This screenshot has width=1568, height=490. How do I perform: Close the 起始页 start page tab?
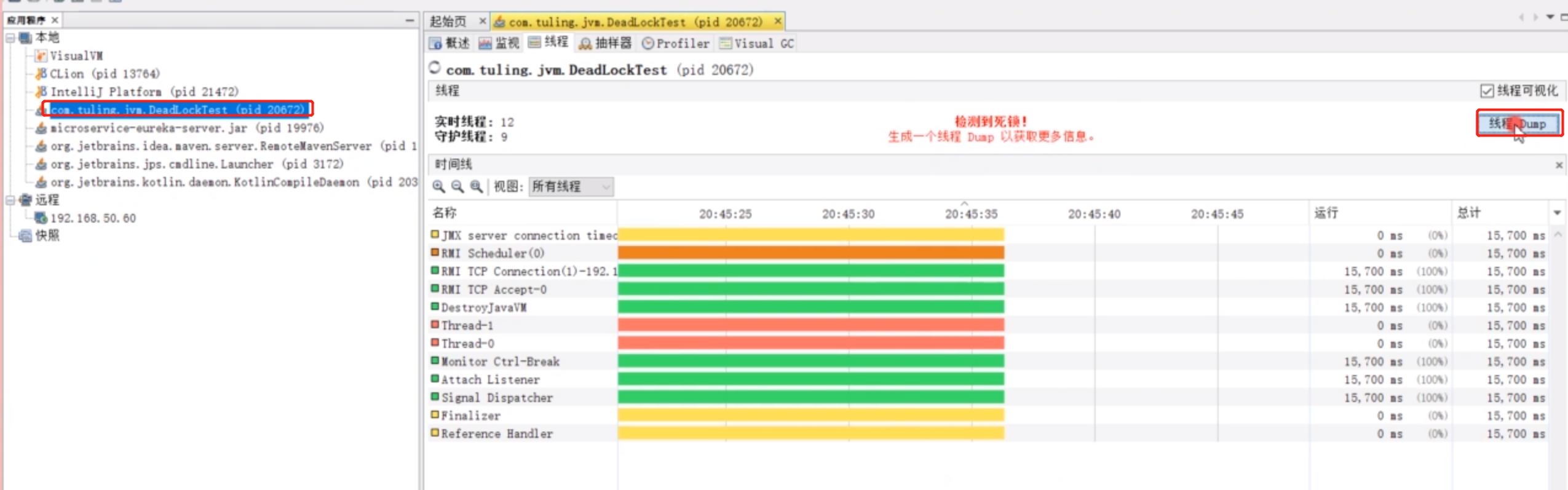tap(483, 22)
